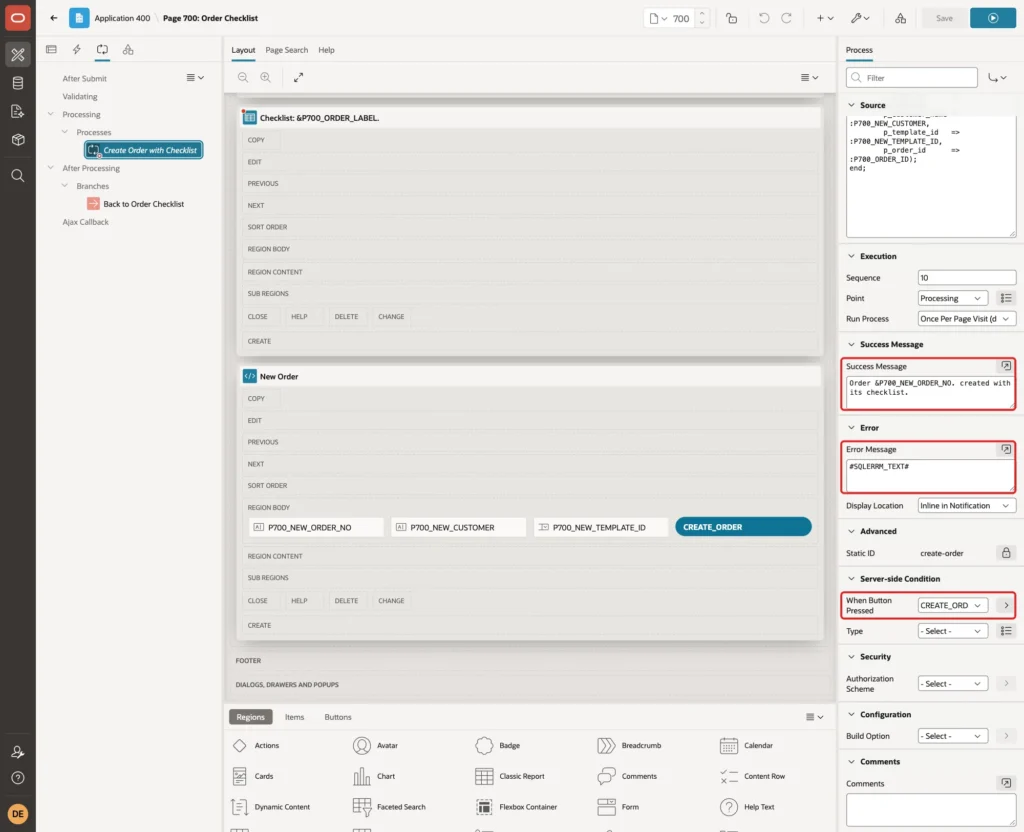The width and height of the screenshot is (1024, 832).
Task: Open the Error Message code editor icon
Action: [x=1006, y=449]
